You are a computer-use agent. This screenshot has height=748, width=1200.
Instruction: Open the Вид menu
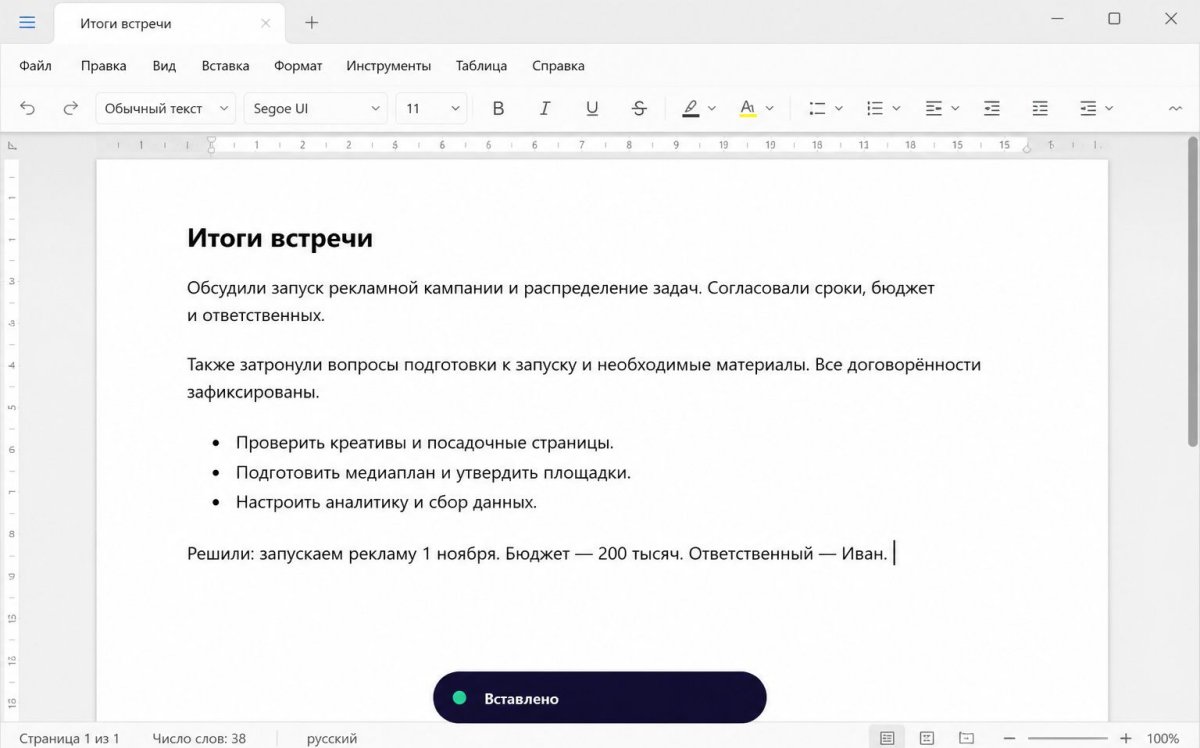(164, 66)
